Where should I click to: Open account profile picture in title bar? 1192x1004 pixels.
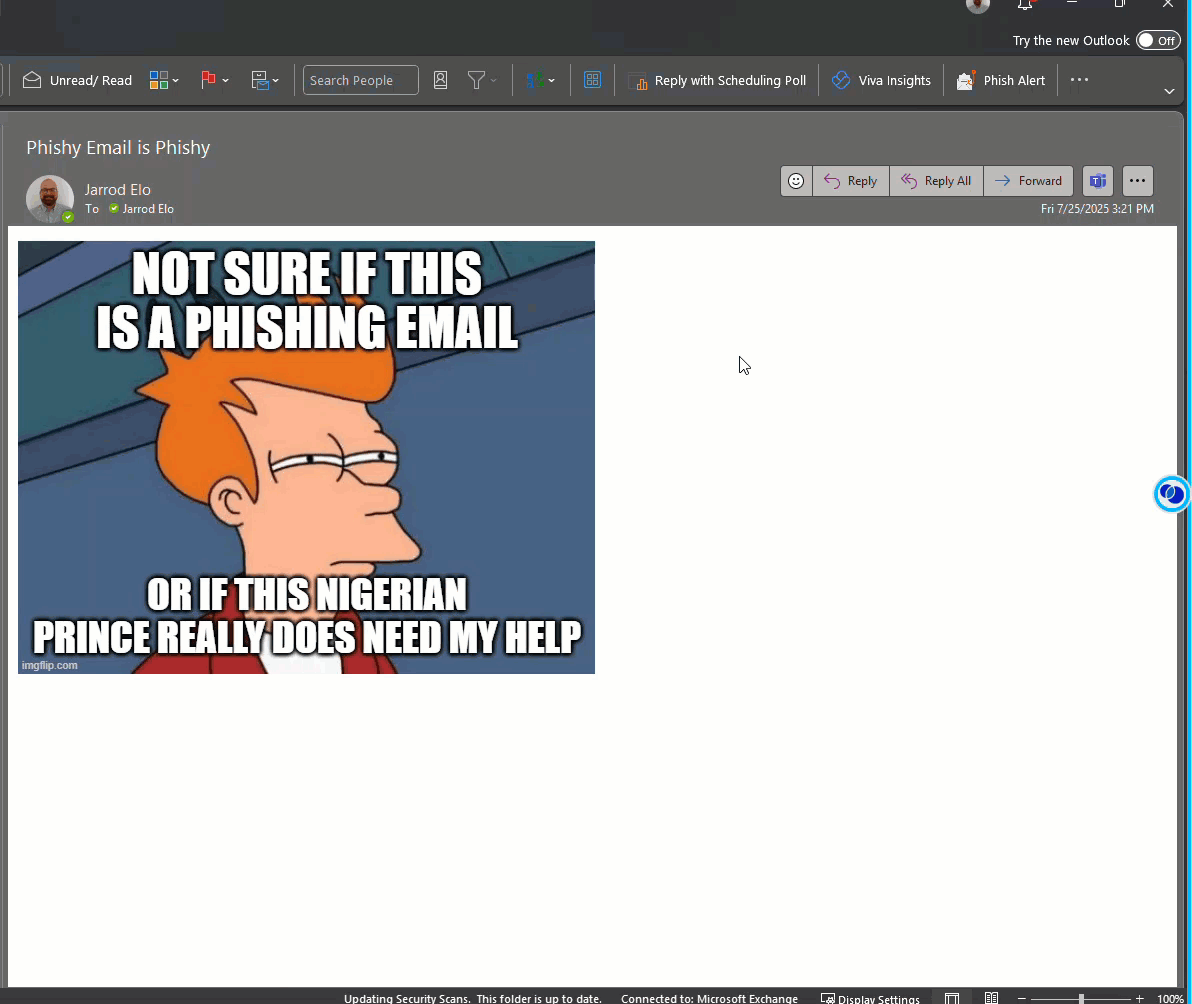(978, 5)
